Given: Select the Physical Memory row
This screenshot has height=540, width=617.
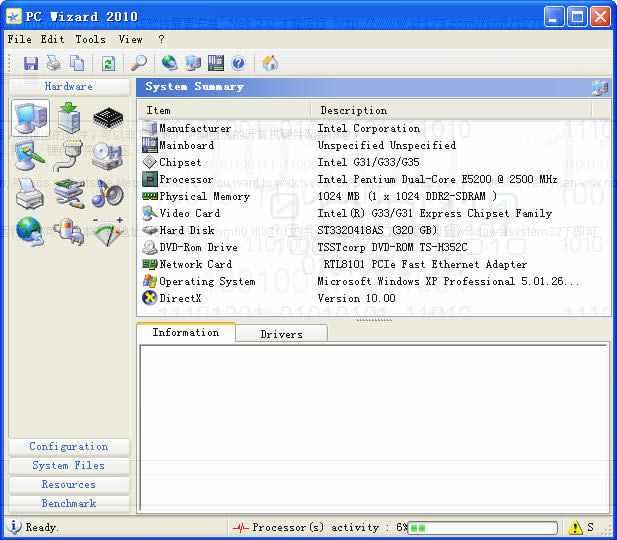Looking at the screenshot, I should pos(374,196).
